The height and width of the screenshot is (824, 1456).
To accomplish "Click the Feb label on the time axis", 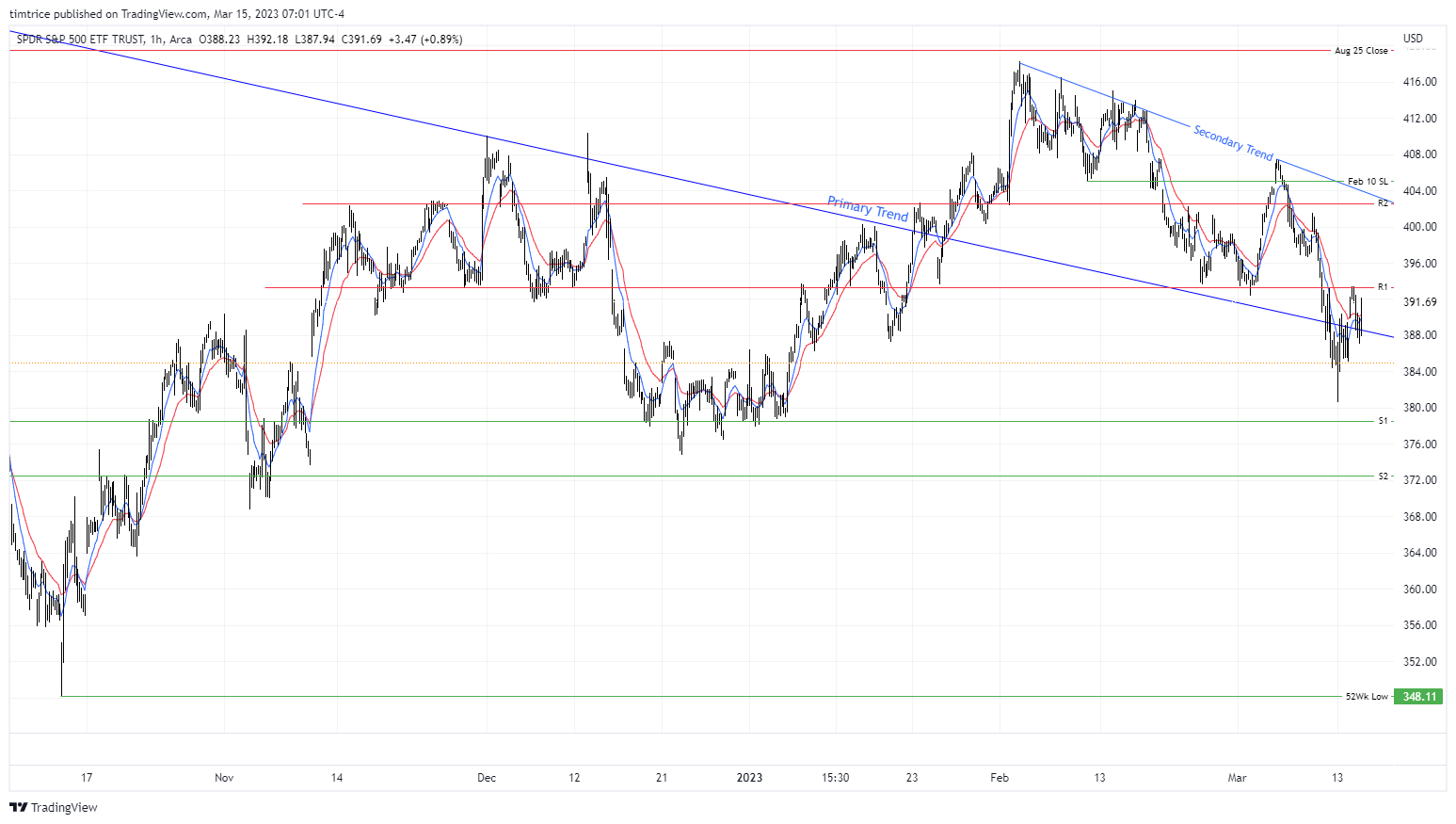I will coord(1000,778).
